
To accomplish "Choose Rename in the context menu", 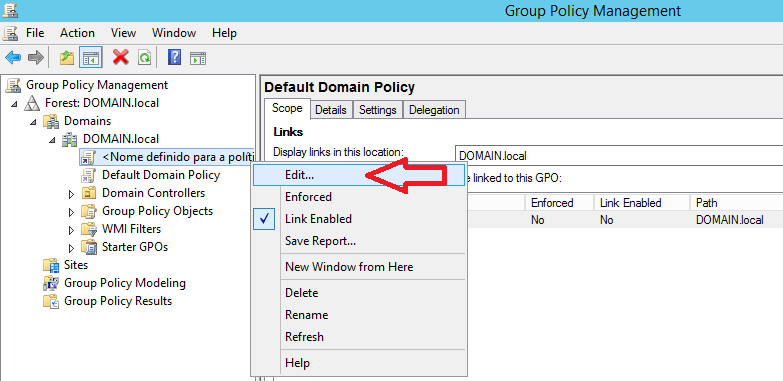I will (x=359, y=315).
